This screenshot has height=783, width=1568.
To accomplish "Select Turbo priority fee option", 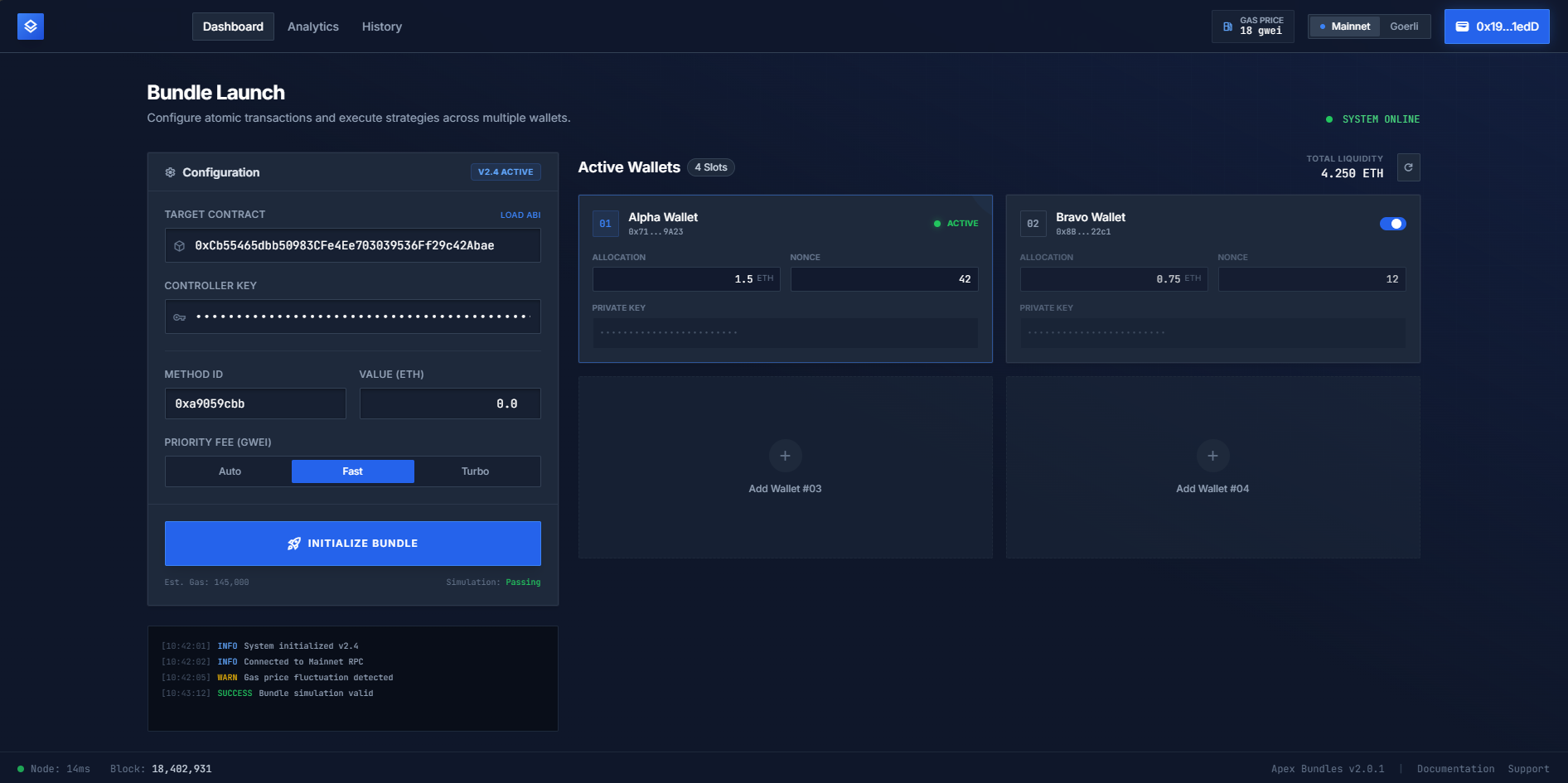I will pyautogui.click(x=476, y=471).
